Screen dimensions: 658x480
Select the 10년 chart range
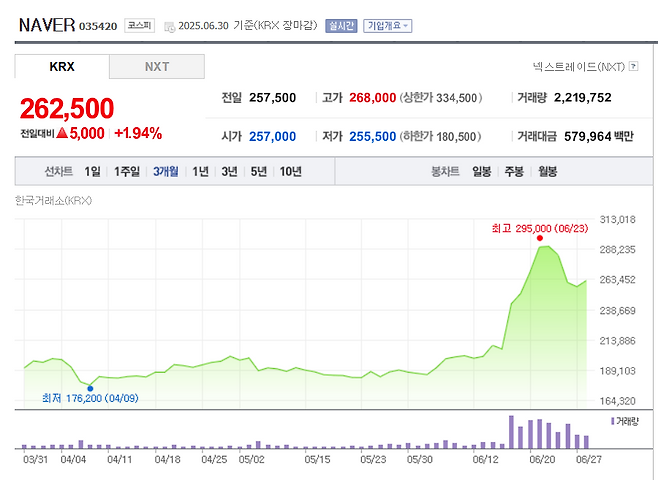click(290, 171)
